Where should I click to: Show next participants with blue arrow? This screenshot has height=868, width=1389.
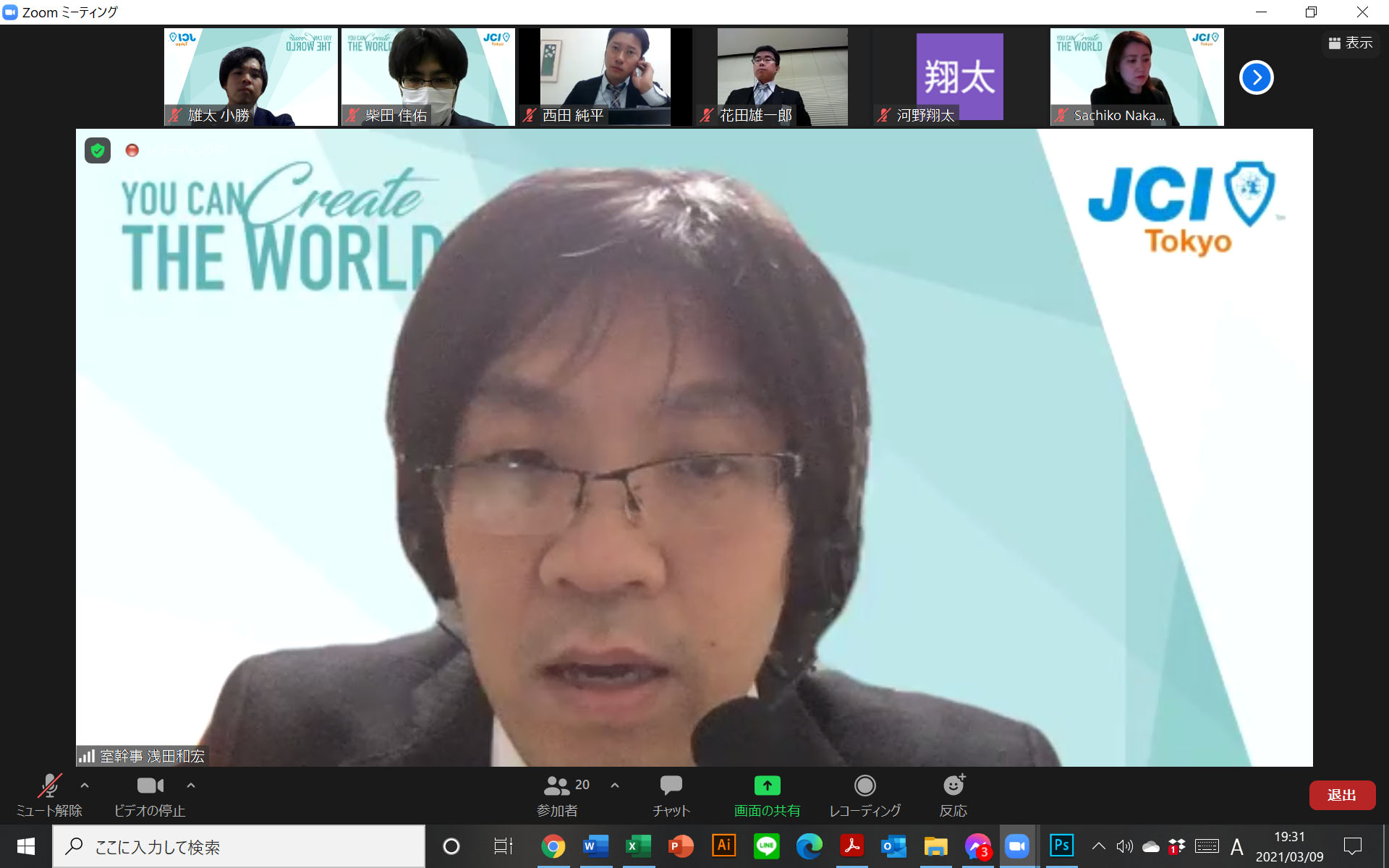[1256, 77]
